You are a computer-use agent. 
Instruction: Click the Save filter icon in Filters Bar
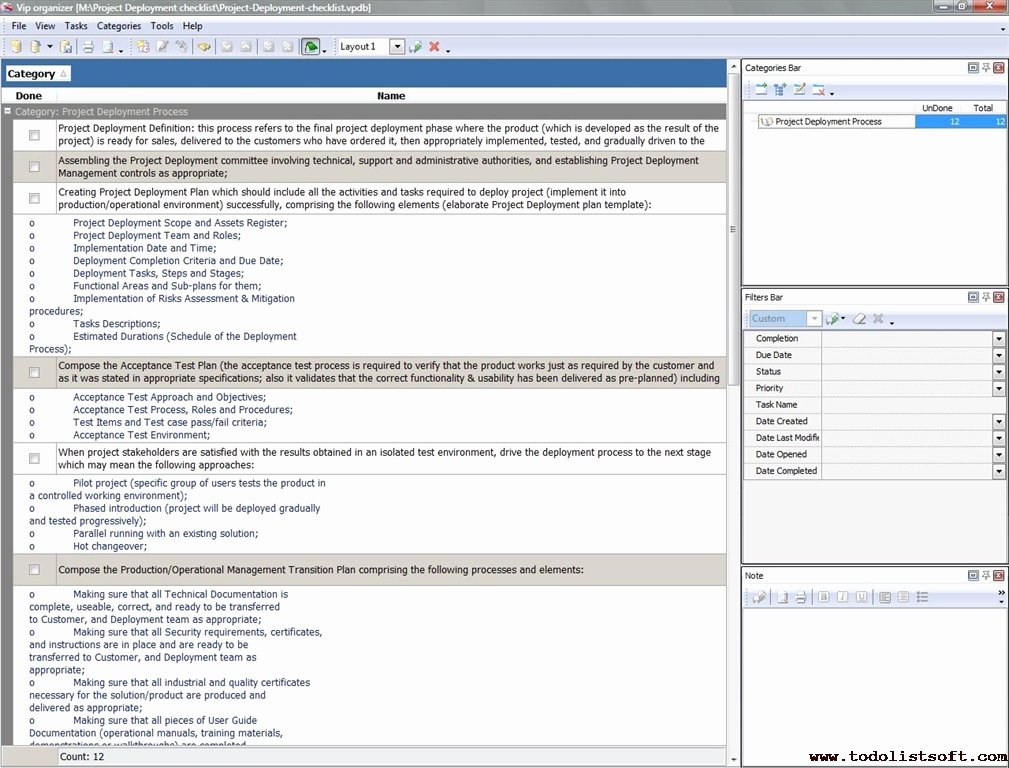(x=833, y=319)
